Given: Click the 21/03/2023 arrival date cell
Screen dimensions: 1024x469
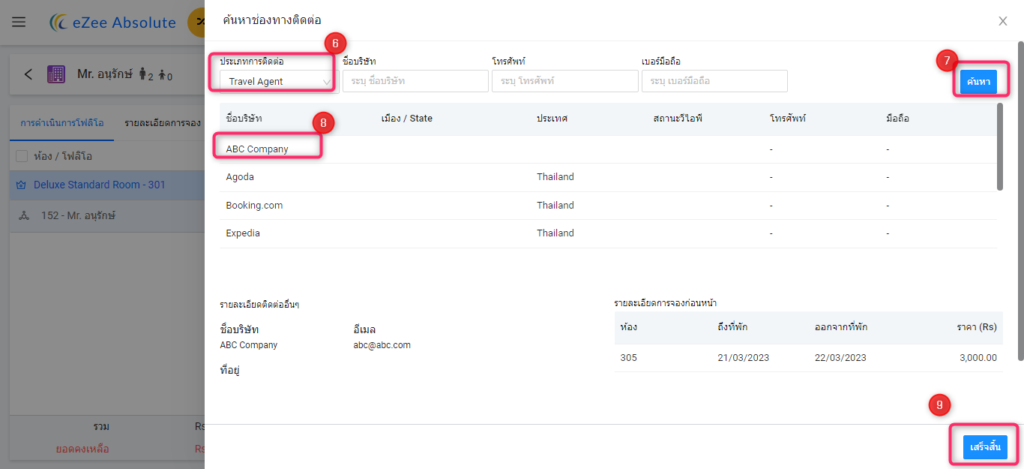Looking at the screenshot, I should pyautogui.click(x=743, y=358).
